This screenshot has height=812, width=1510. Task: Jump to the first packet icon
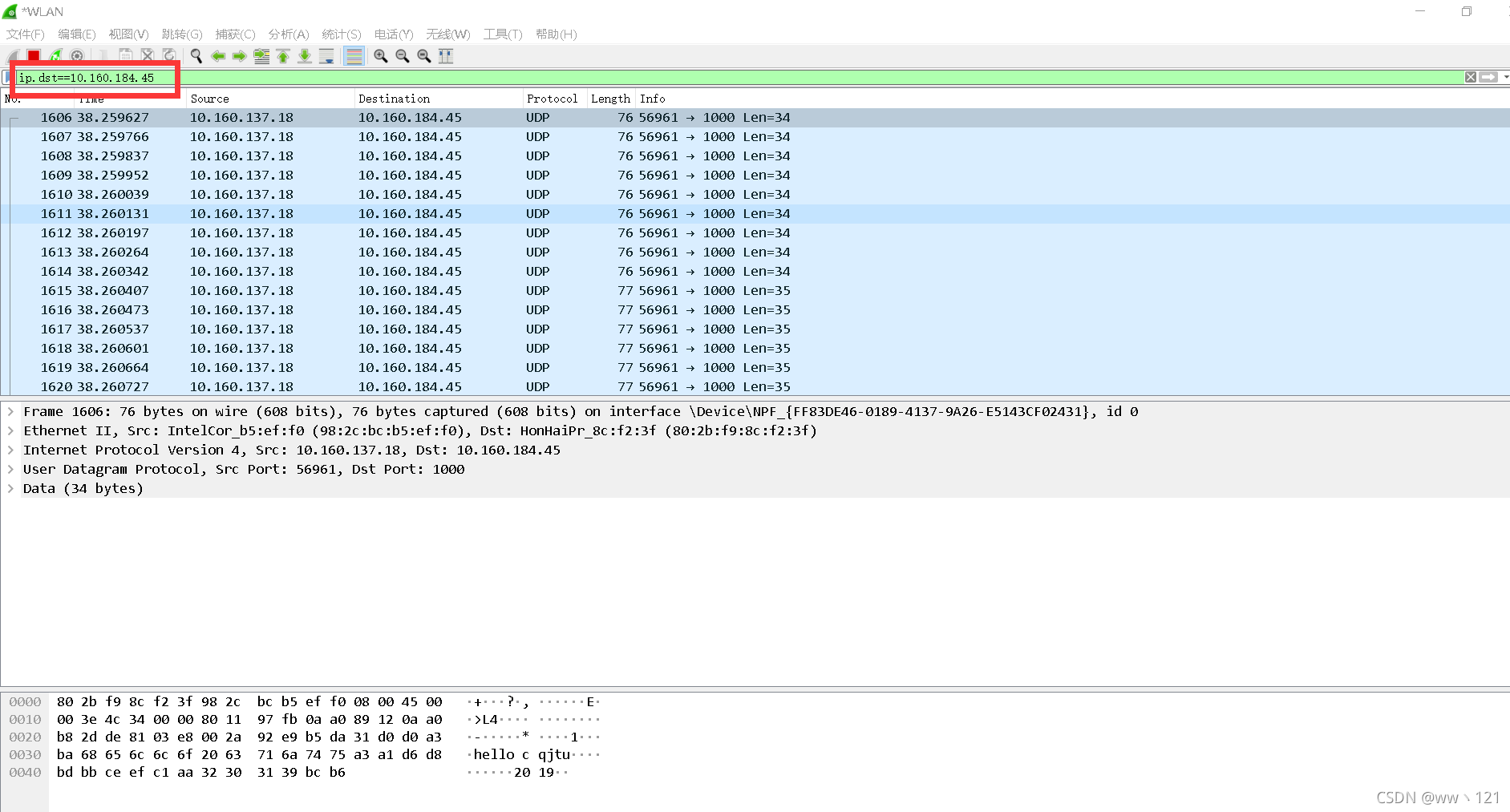coord(283,55)
